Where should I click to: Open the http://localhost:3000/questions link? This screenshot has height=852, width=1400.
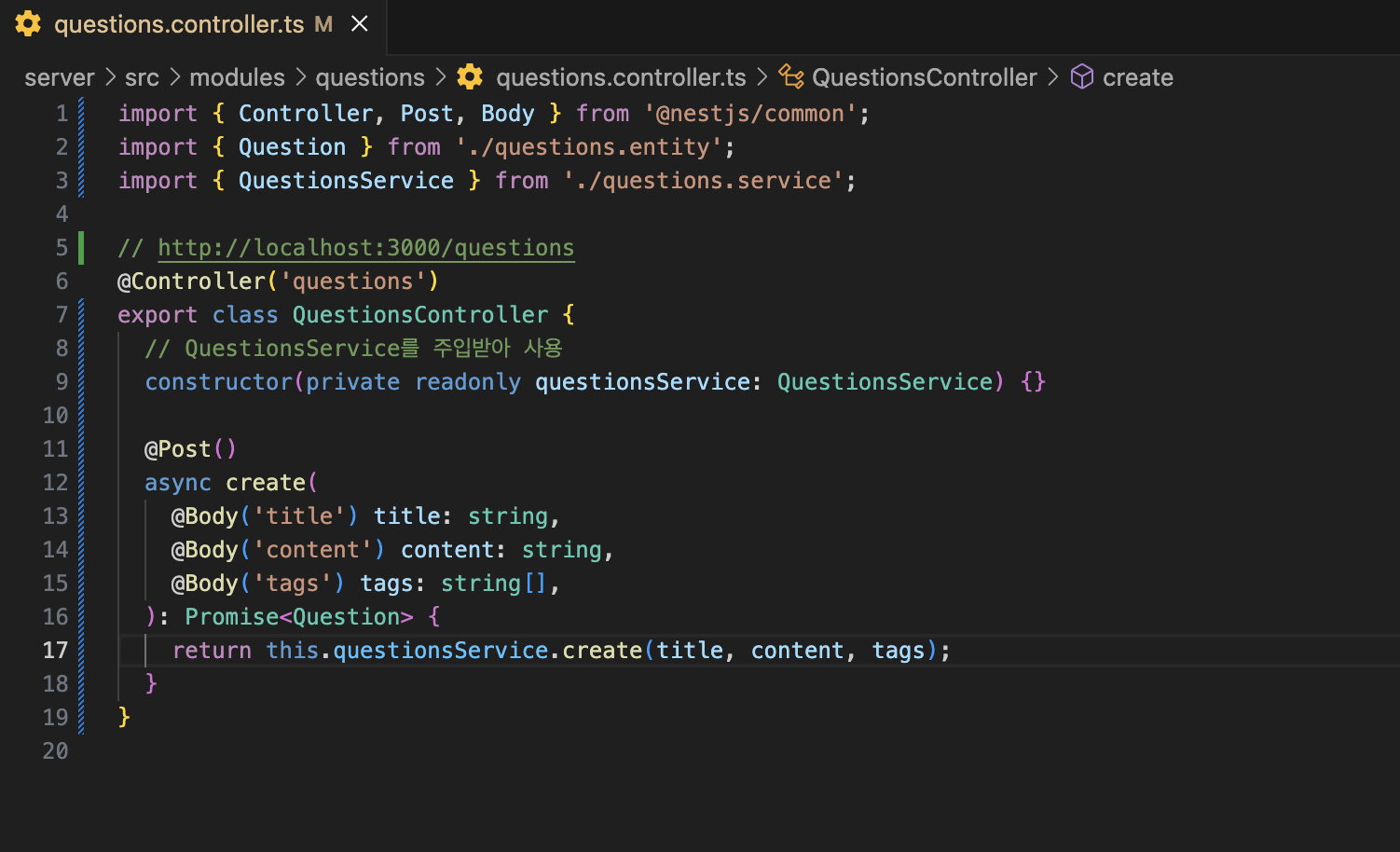click(x=366, y=248)
